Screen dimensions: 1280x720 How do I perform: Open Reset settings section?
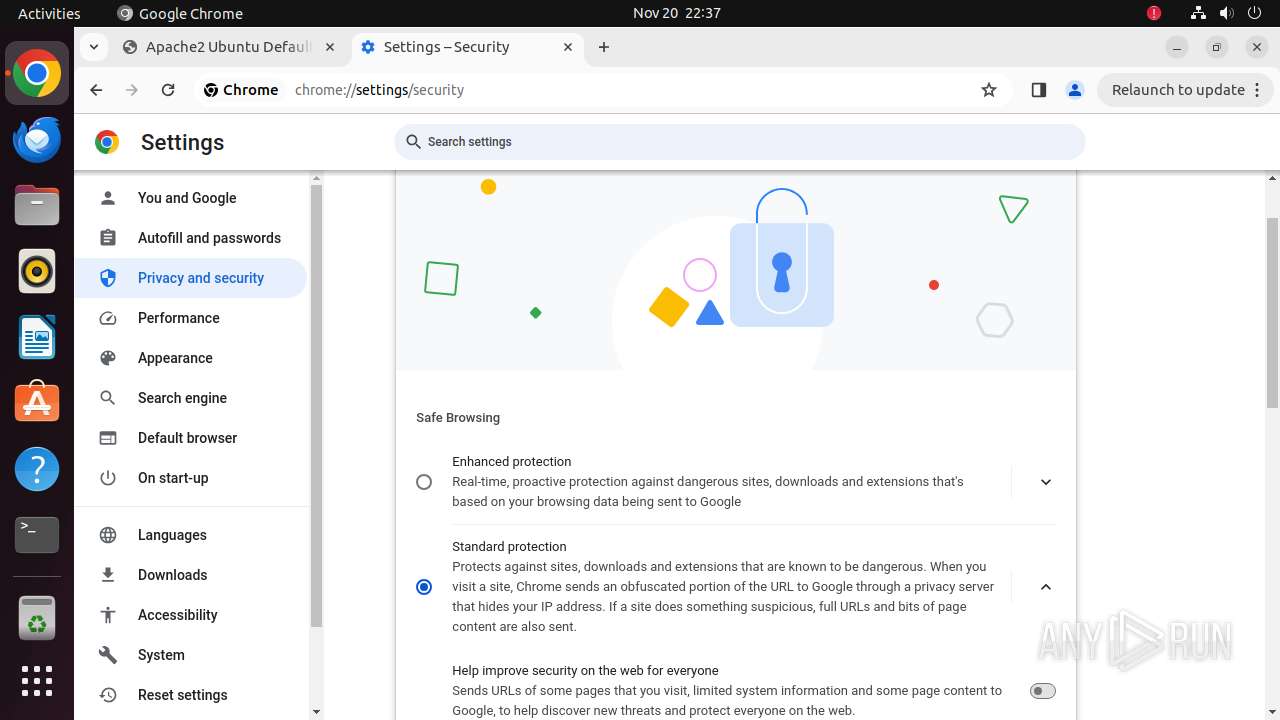coord(190,695)
